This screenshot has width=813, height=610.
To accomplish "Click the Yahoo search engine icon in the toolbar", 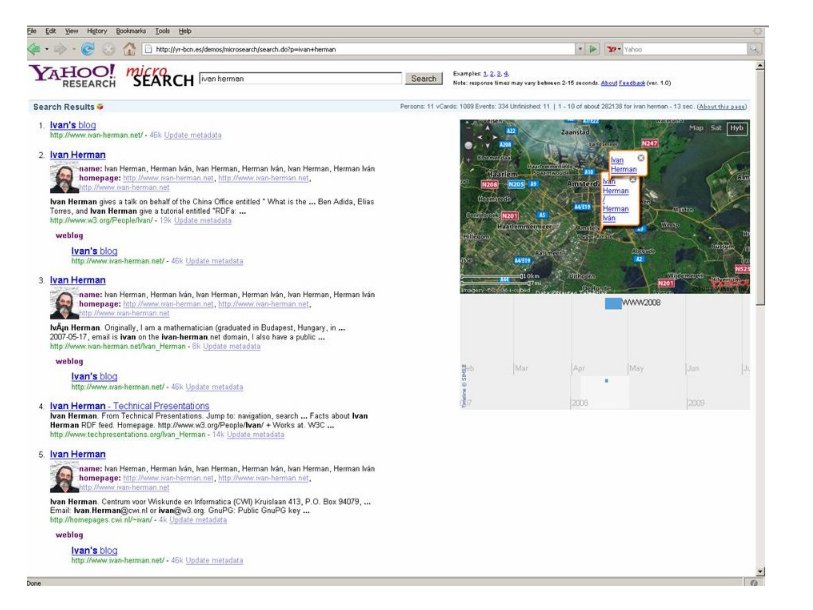I will point(612,49).
